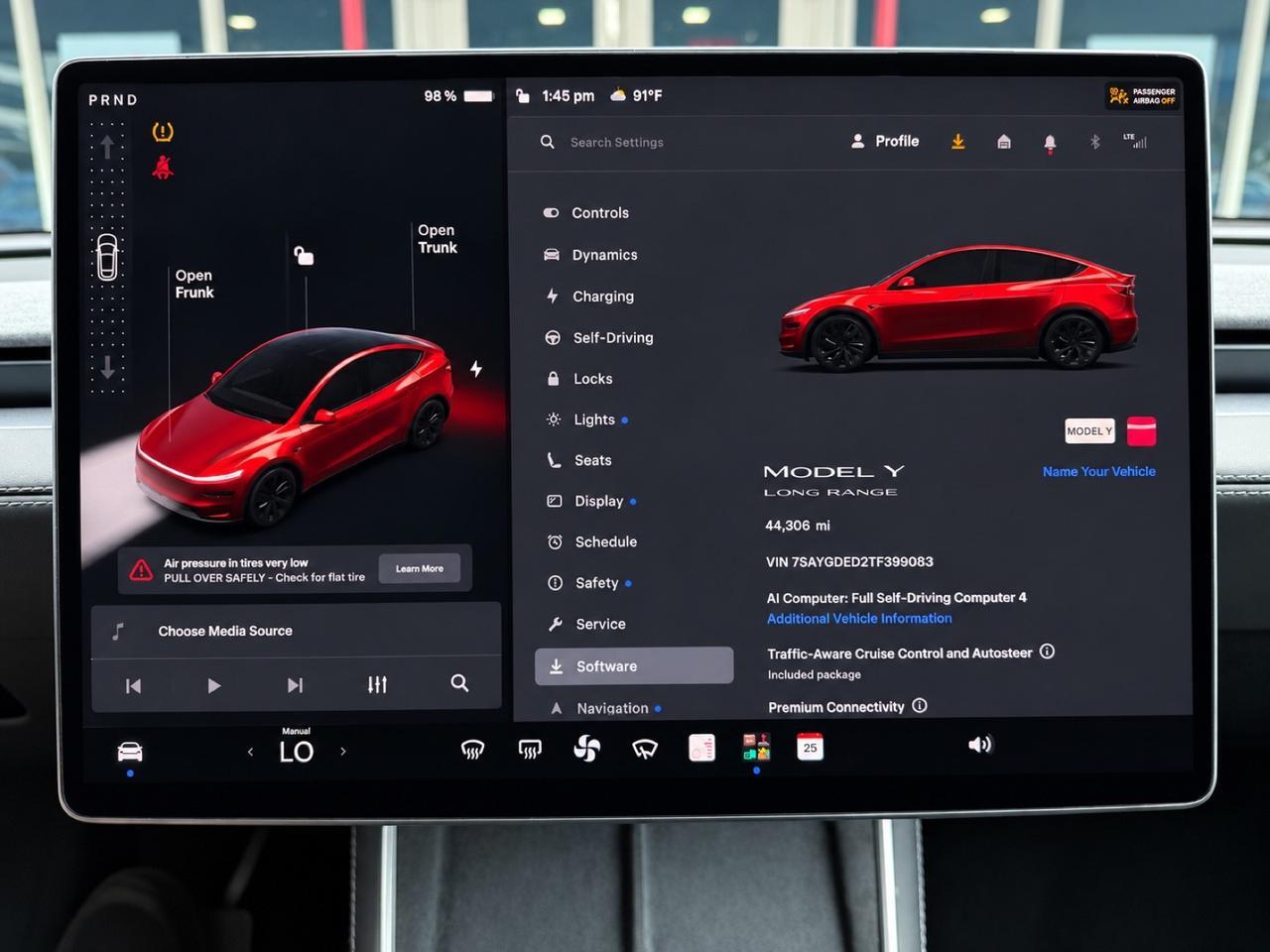Search media with the magnifier icon

459,683
